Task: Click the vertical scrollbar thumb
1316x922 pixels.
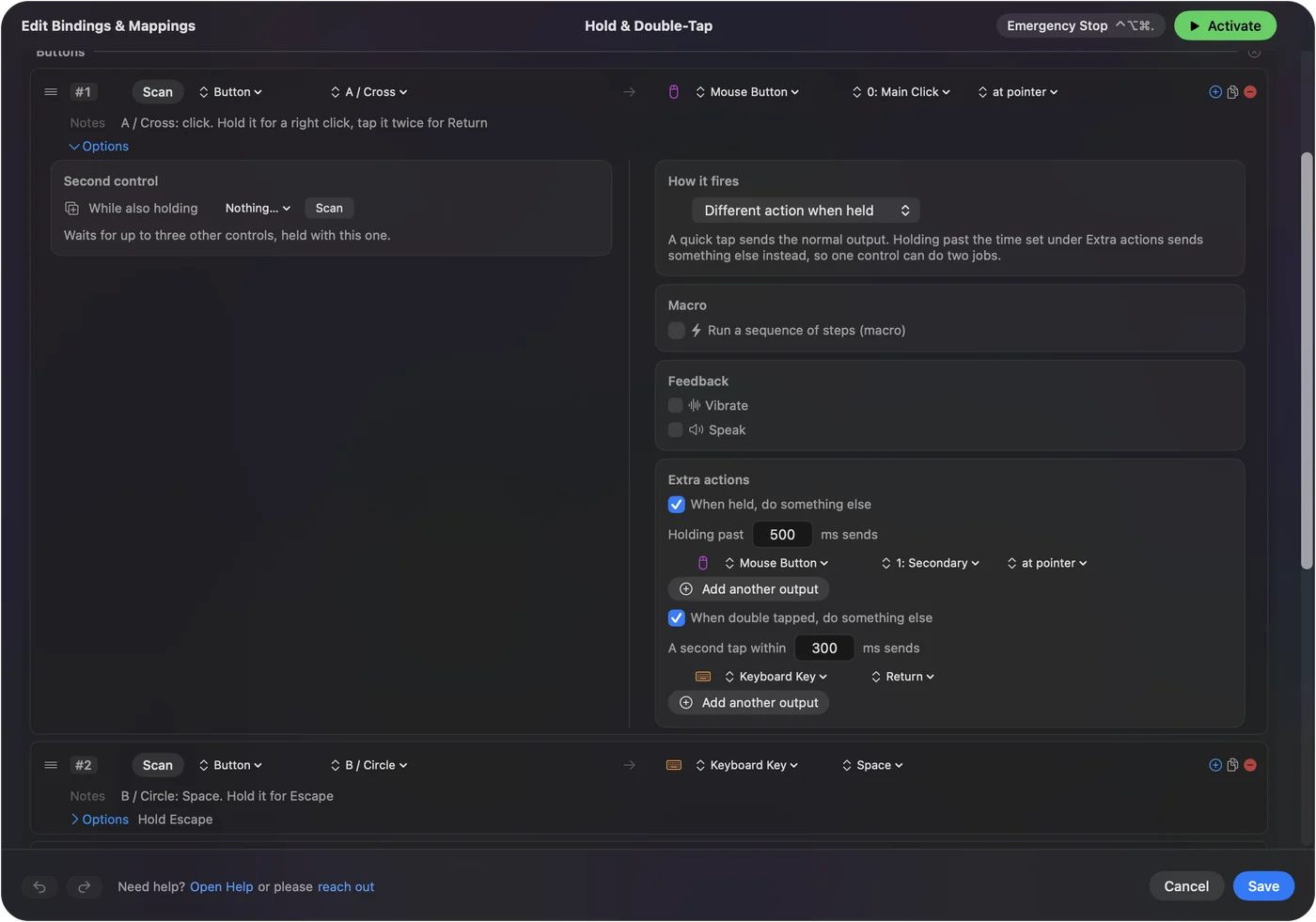Action: coord(1306,361)
